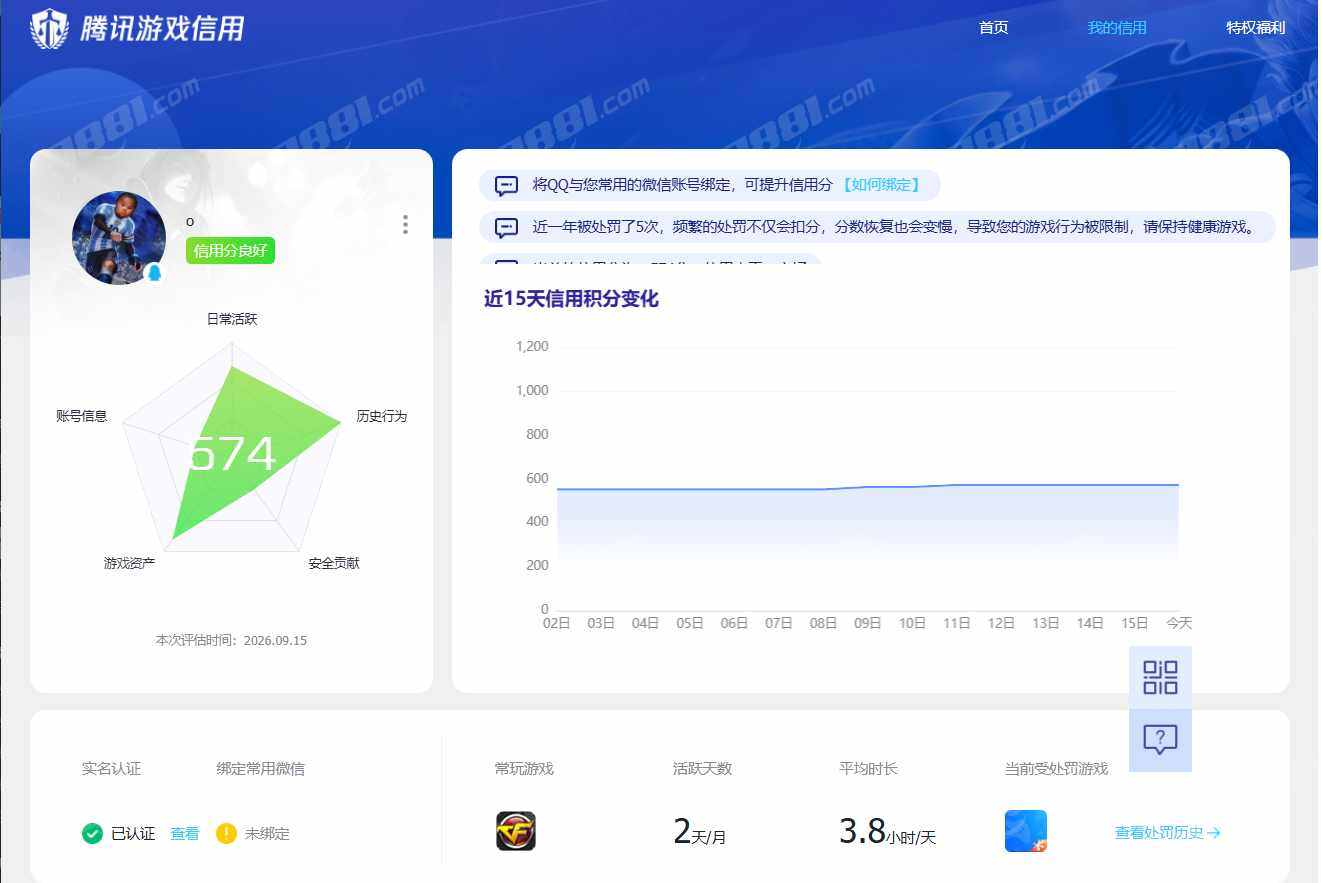Click message icon beside penalty notice
Image resolution: width=1321 pixels, height=883 pixels.
tap(507, 227)
